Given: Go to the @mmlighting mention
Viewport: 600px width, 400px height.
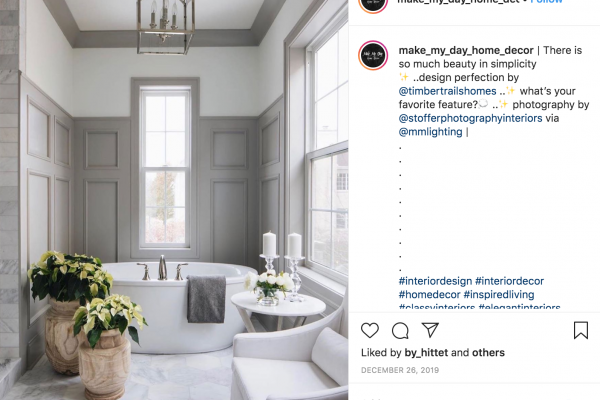Looking at the screenshot, I should [x=430, y=132].
